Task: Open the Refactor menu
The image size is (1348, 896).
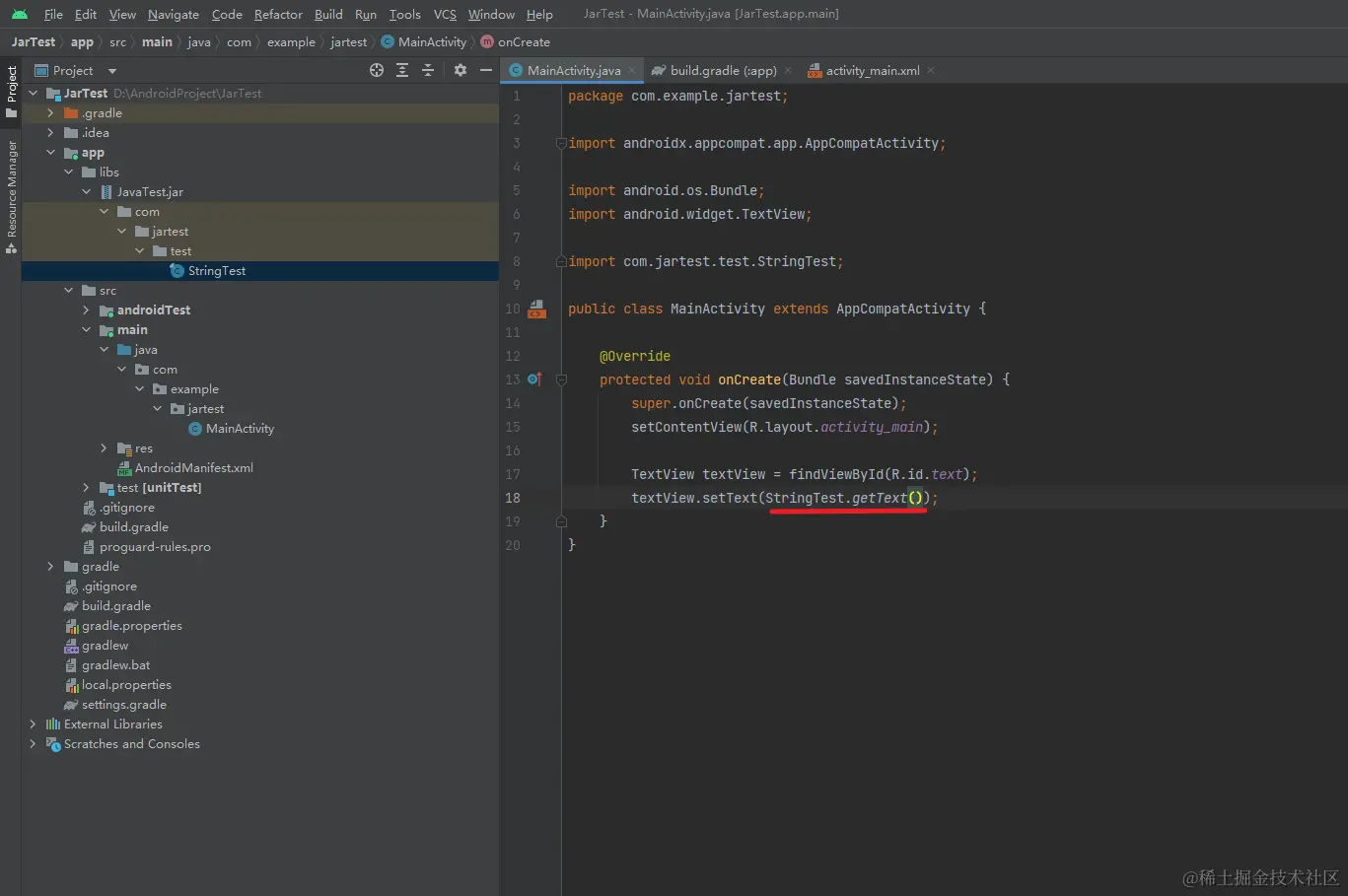Action: tap(278, 14)
